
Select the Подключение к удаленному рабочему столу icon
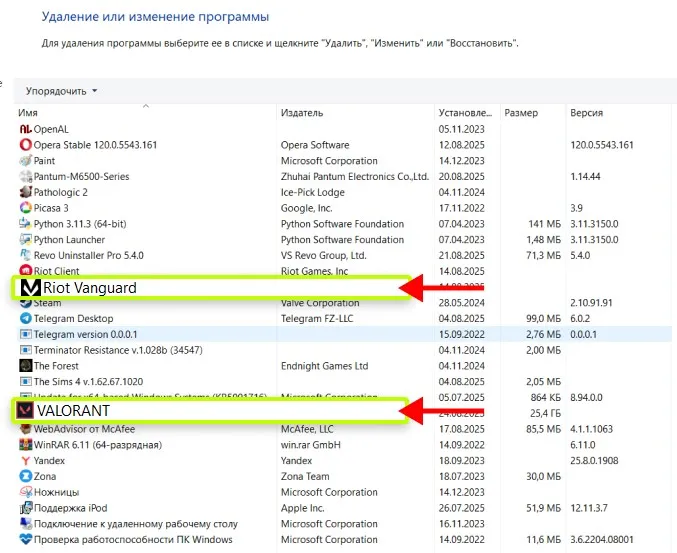[x=25, y=524]
